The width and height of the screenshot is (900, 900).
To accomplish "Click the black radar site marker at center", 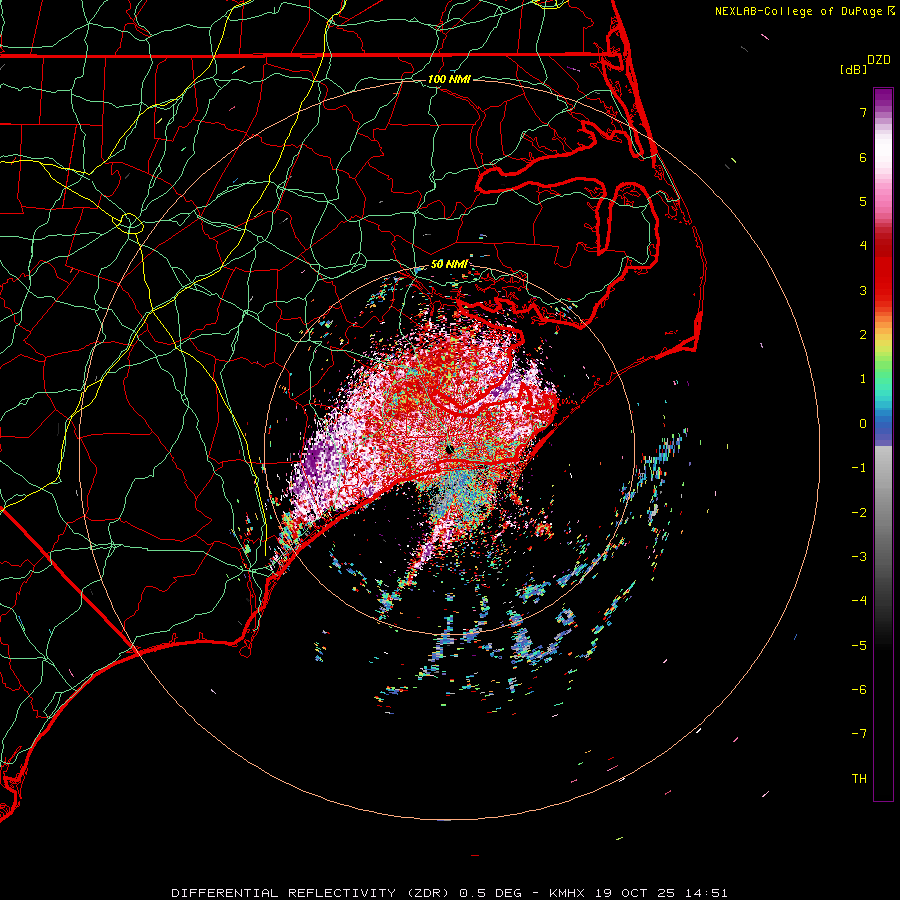I will [x=450, y=449].
